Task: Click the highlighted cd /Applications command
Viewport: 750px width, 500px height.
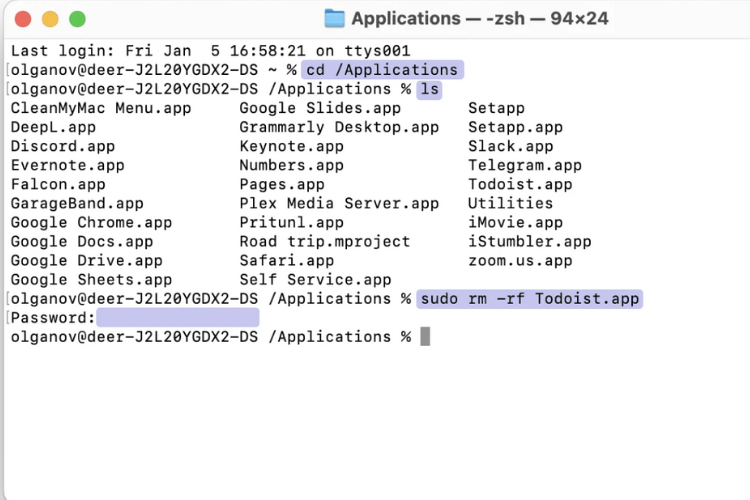Action: [x=382, y=70]
